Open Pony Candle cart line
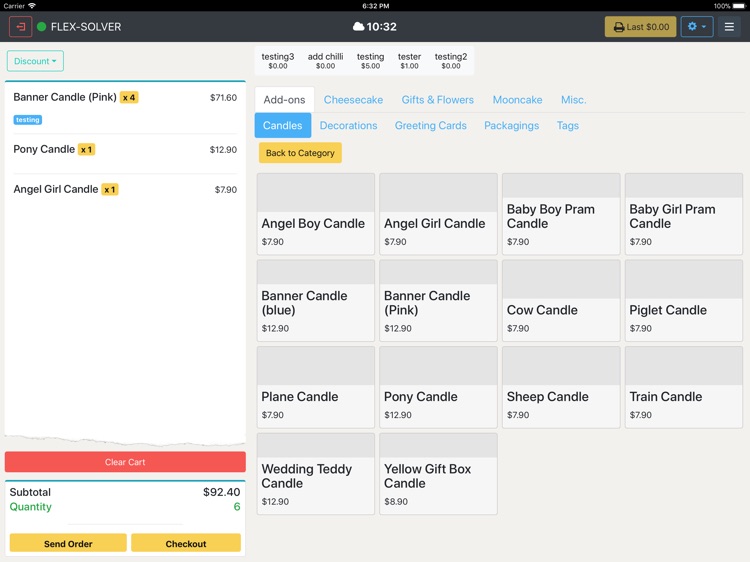This screenshot has width=750, height=562. pos(125,154)
